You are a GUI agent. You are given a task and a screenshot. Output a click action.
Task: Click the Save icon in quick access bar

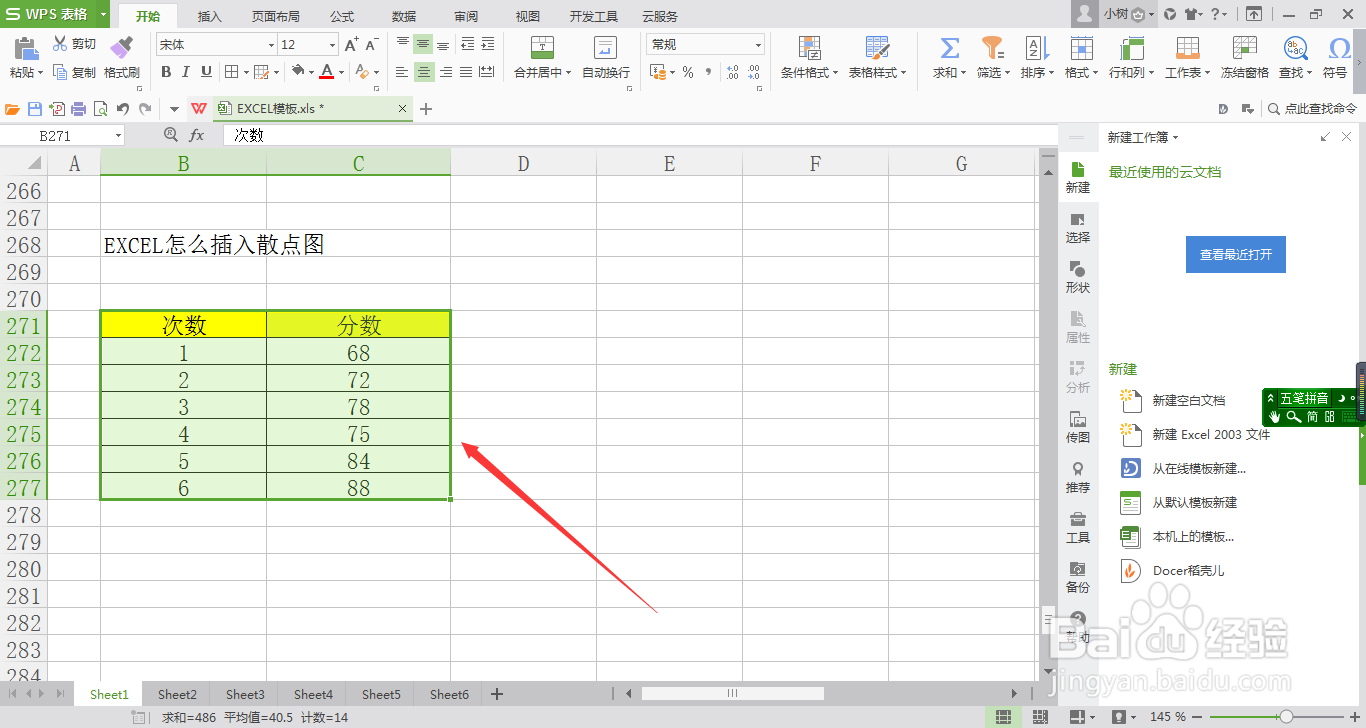pos(35,109)
